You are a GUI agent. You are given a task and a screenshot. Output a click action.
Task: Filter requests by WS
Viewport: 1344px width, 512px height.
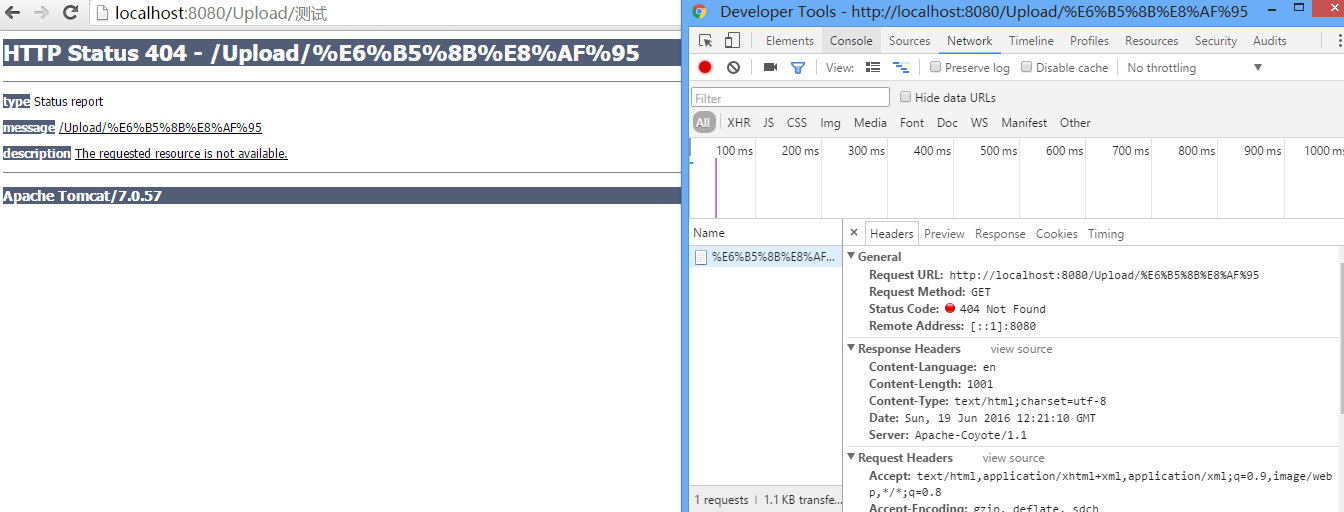(979, 122)
